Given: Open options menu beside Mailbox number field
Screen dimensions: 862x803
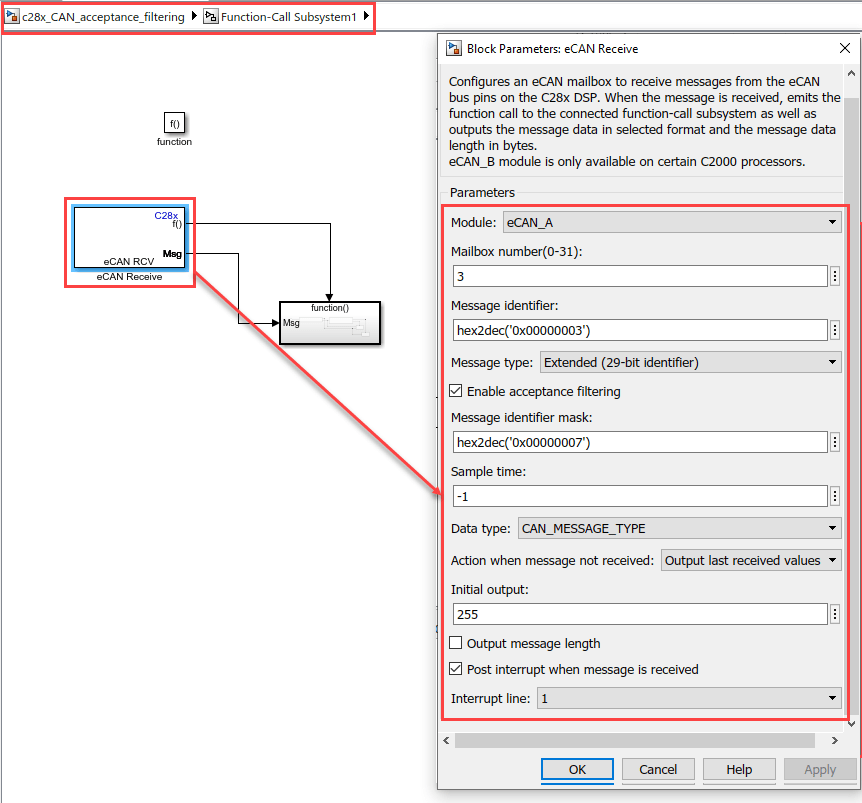Looking at the screenshot, I should coord(835,276).
